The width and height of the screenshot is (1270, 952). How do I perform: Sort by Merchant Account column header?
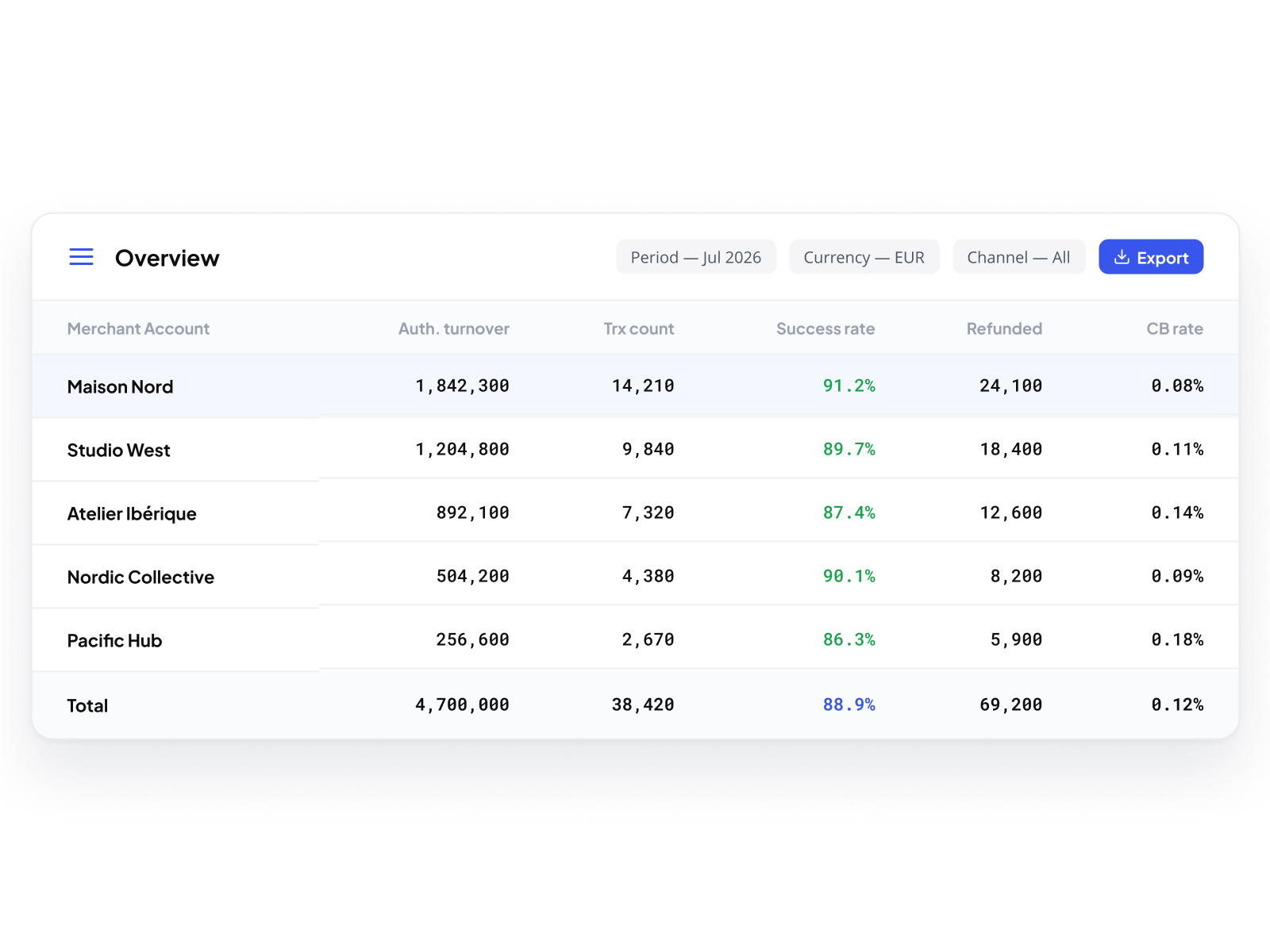(x=138, y=328)
